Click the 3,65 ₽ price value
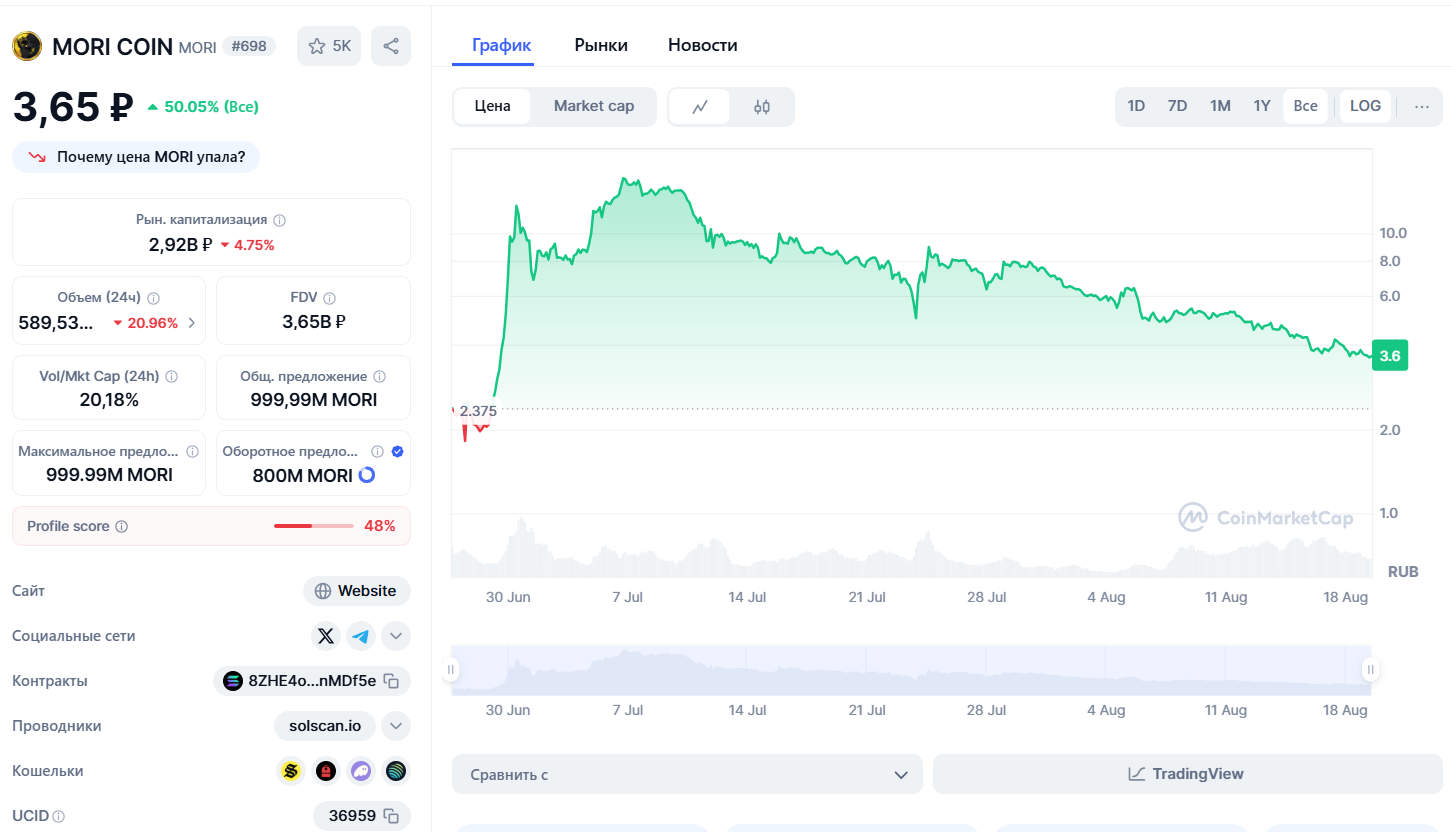Viewport: 1451px width, 832px height. [73, 107]
